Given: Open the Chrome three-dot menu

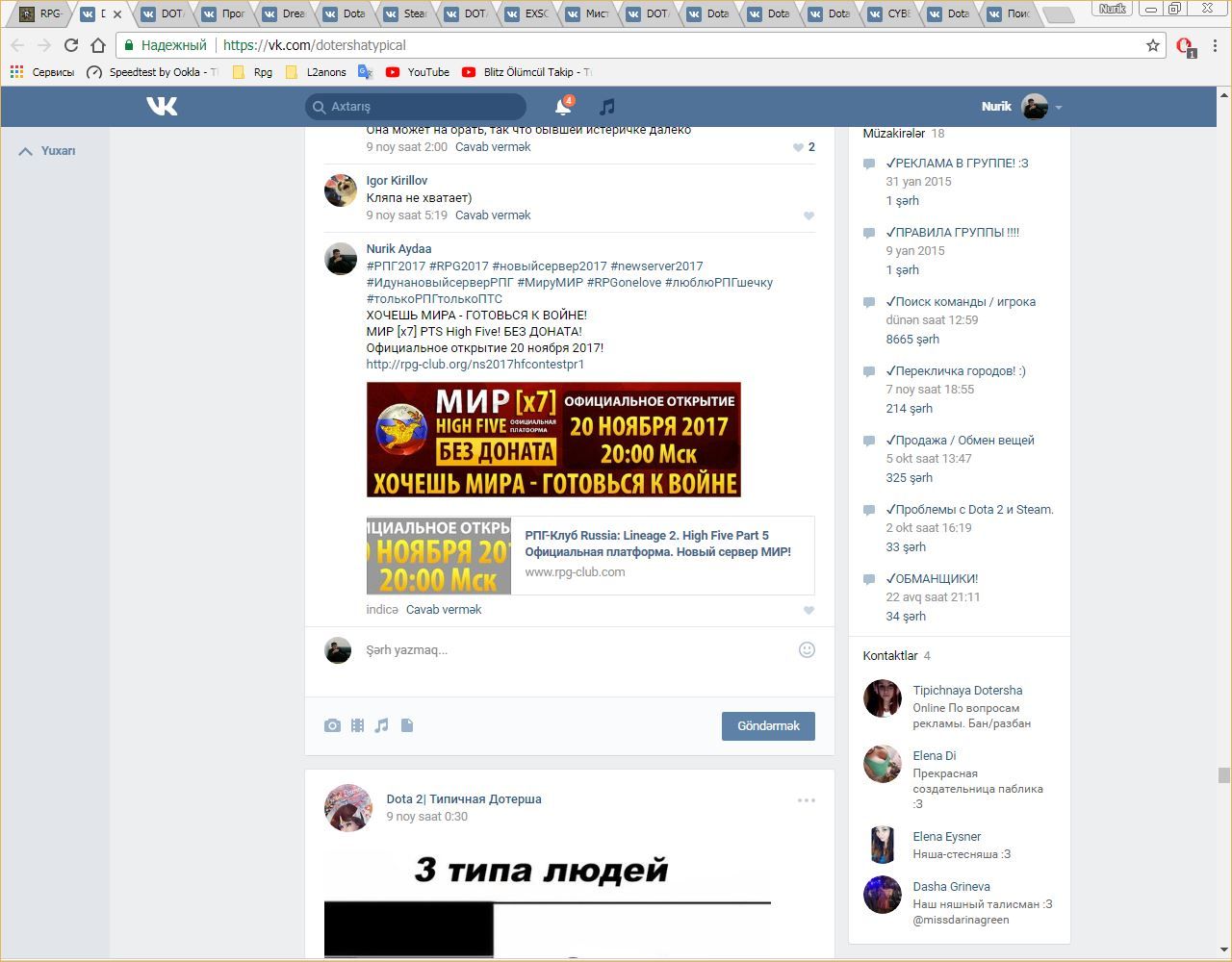Looking at the screenshot, I should (x=1216, y=45).
